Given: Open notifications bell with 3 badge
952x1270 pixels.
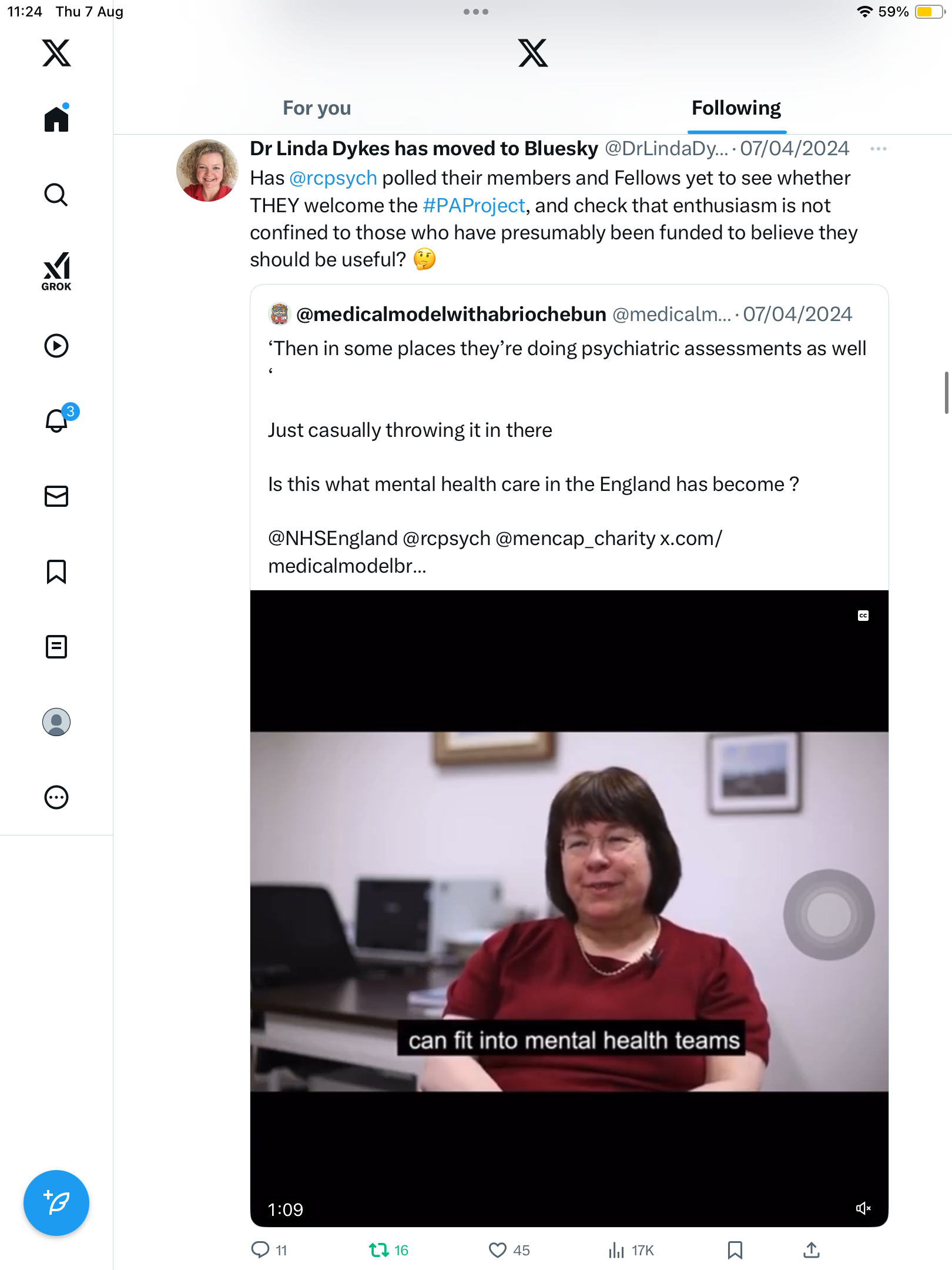Looking at the screenshot, I should [57, 421].
